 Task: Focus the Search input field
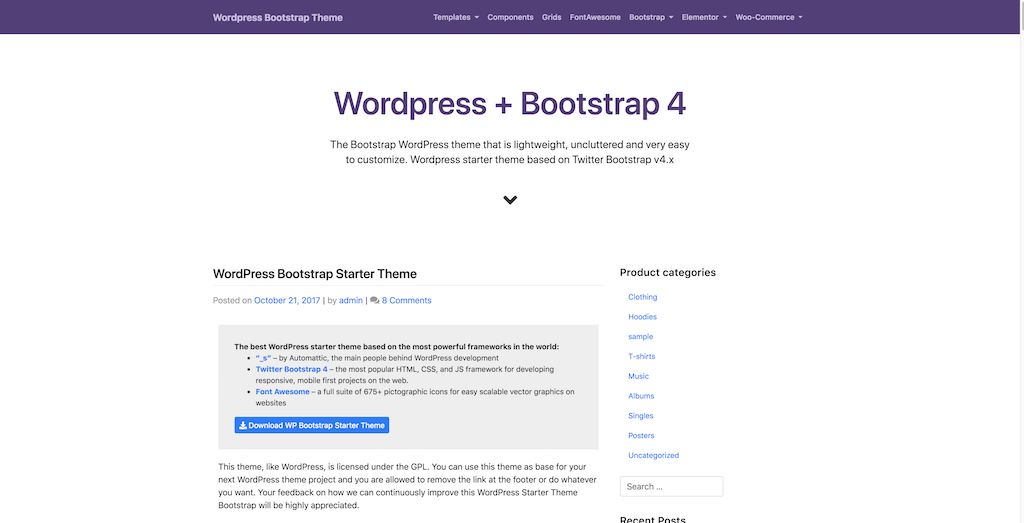click(x=671, y=486)
